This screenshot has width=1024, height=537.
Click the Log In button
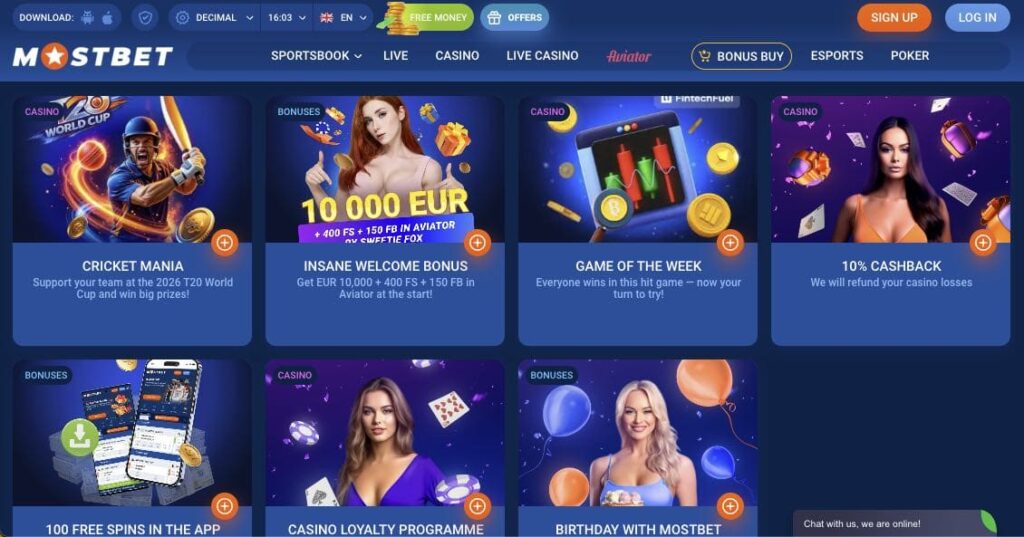[x=977, y=18]
